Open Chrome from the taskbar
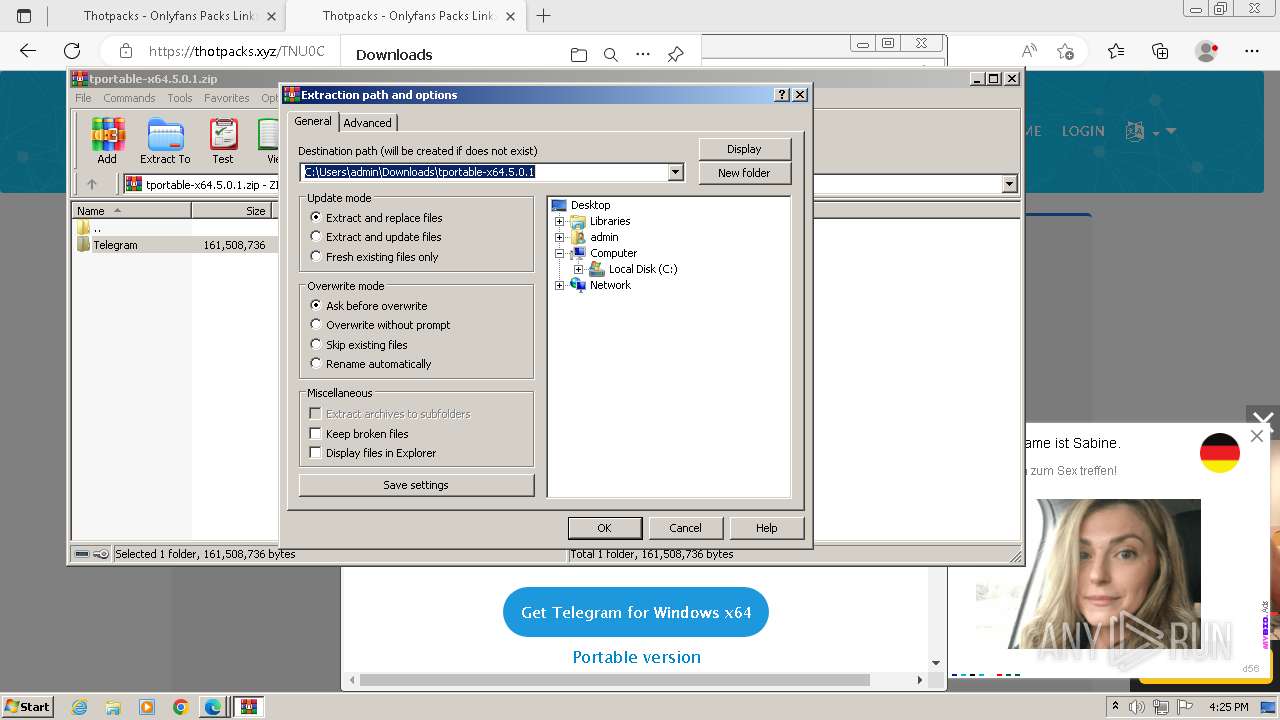The image size is (1280, 720). coord(180,707)
